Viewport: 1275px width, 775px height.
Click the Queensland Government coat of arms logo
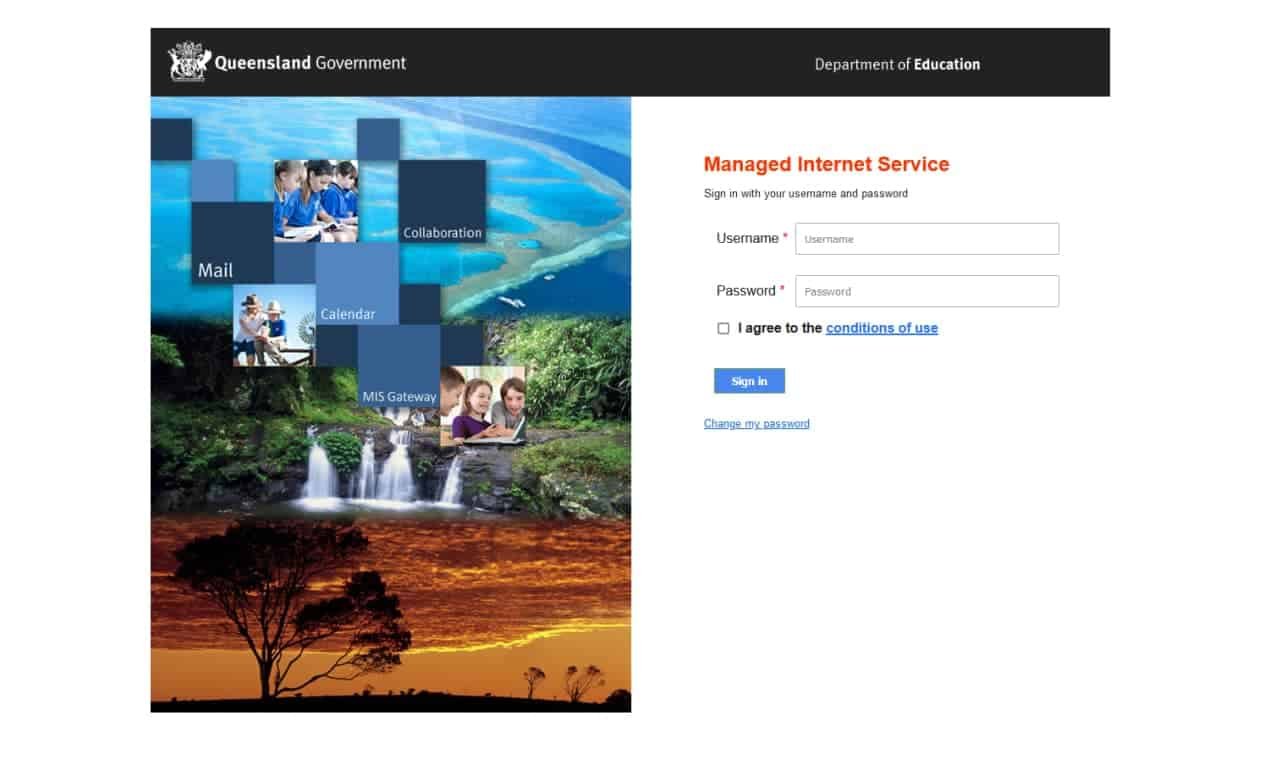click(x=186, y=61)
